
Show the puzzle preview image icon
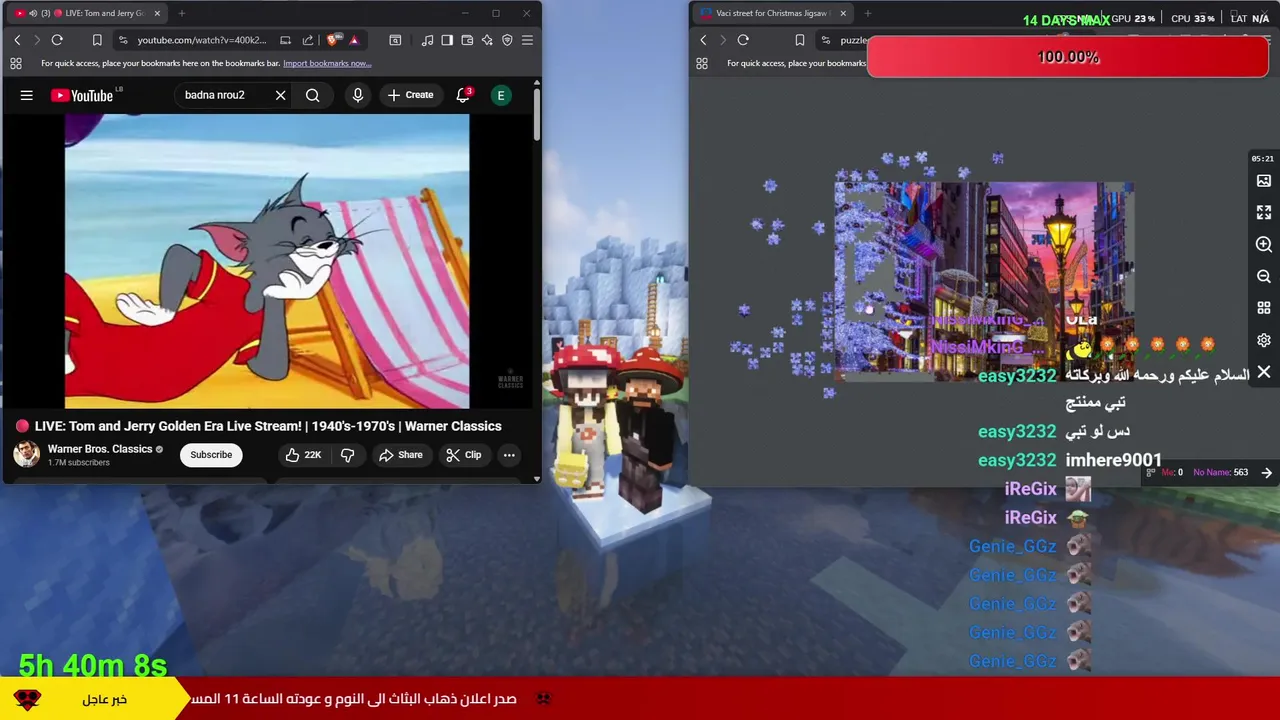tap(1264, 181)
